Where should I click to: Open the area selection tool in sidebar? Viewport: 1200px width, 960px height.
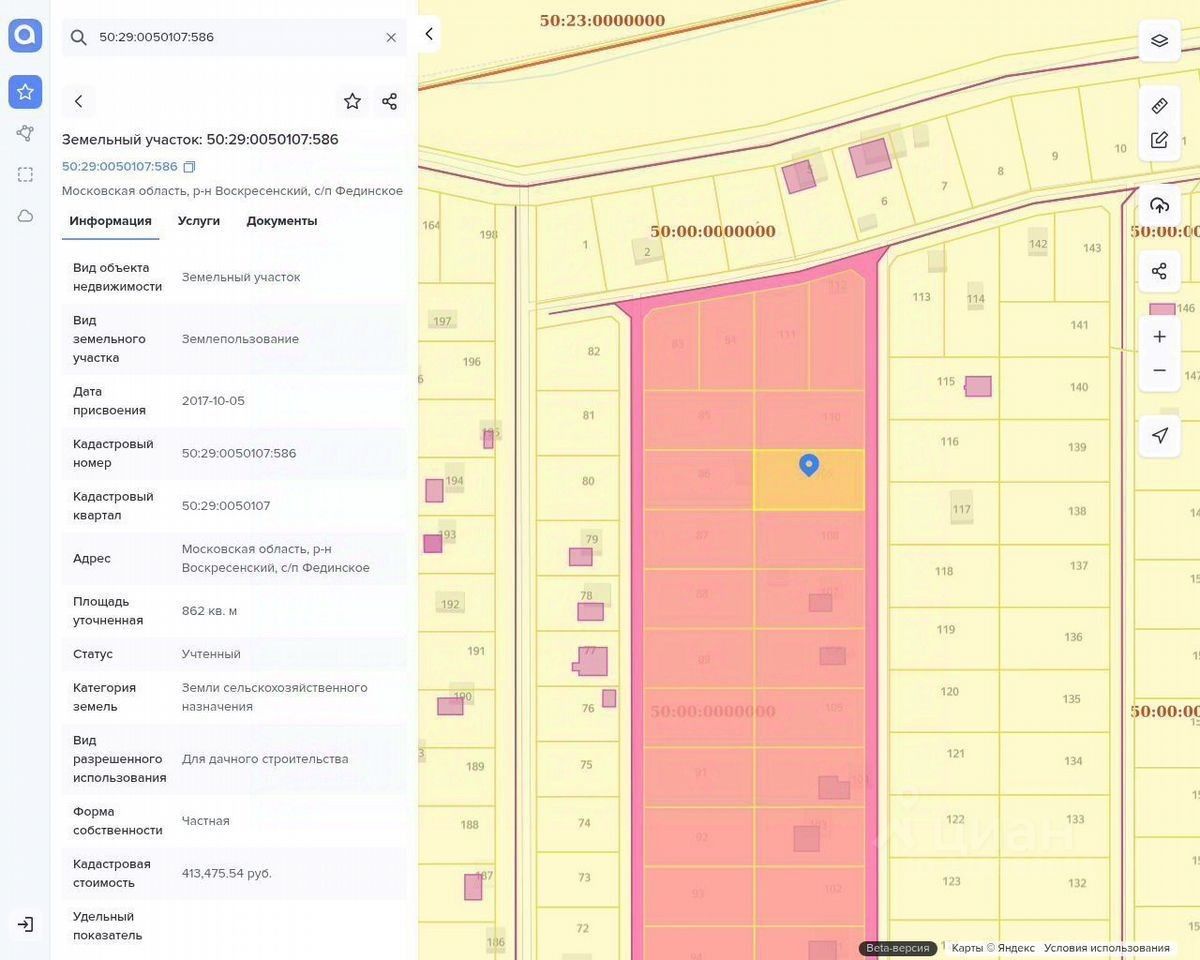coord(25,174)
